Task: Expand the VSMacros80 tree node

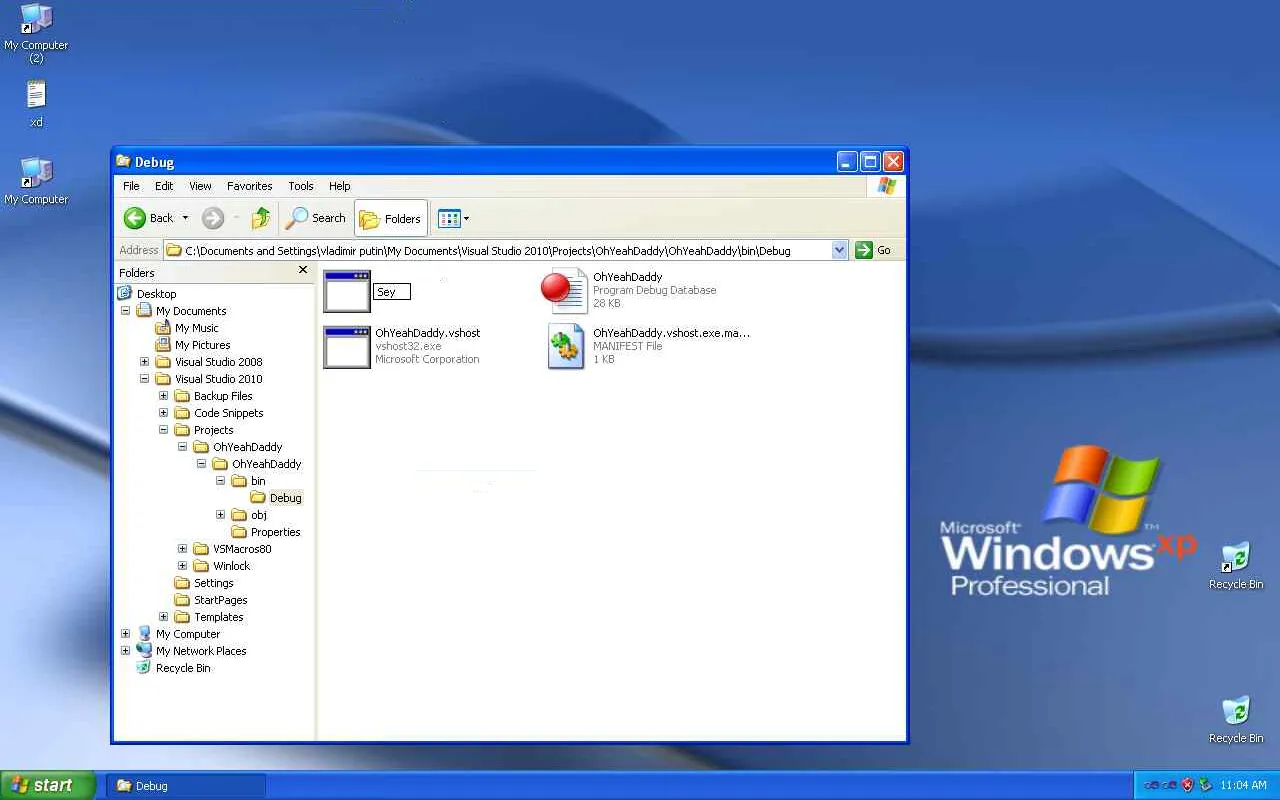Action: pyautogui.click(x=182, y=549)
